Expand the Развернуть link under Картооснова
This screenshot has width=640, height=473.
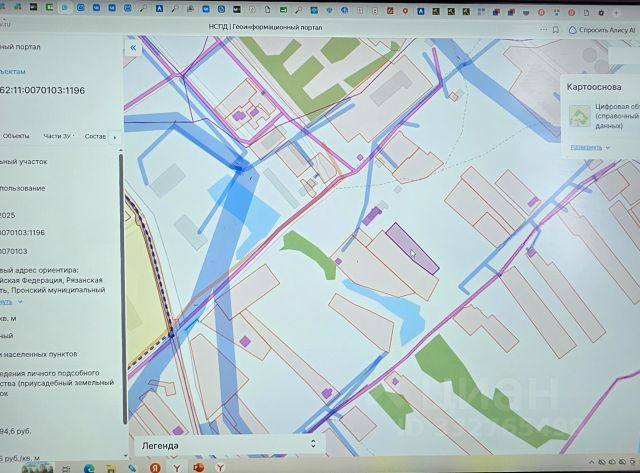(x=590, y=147)
